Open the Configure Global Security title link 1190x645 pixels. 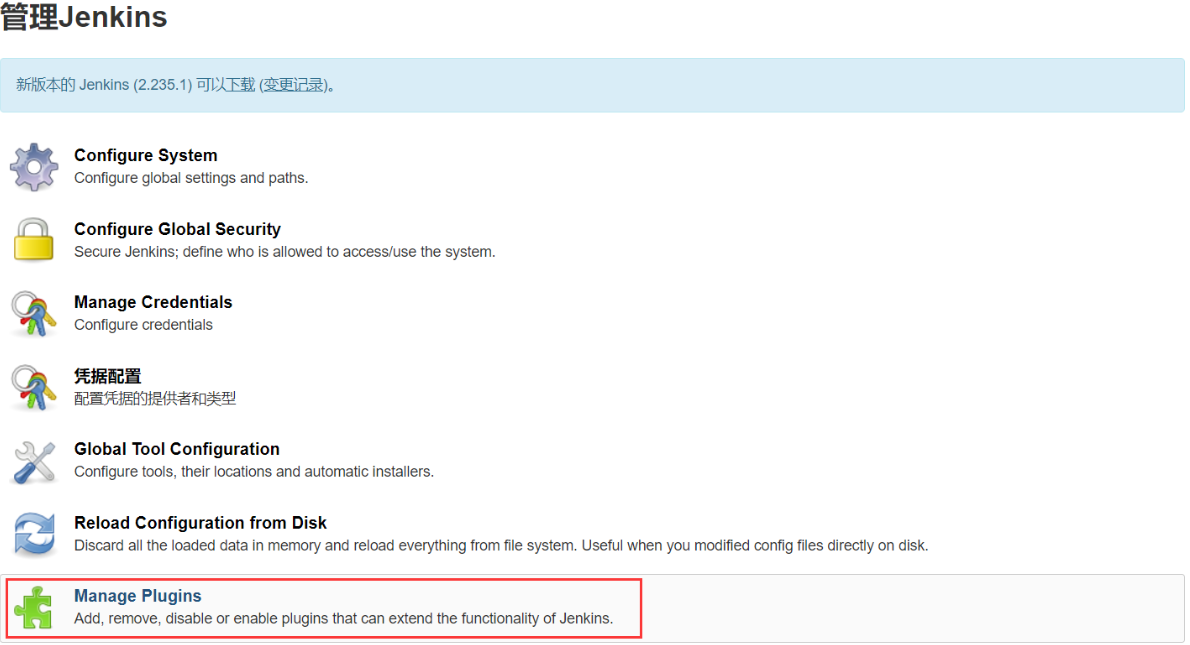pyautogui.click(x=177, y=229)
